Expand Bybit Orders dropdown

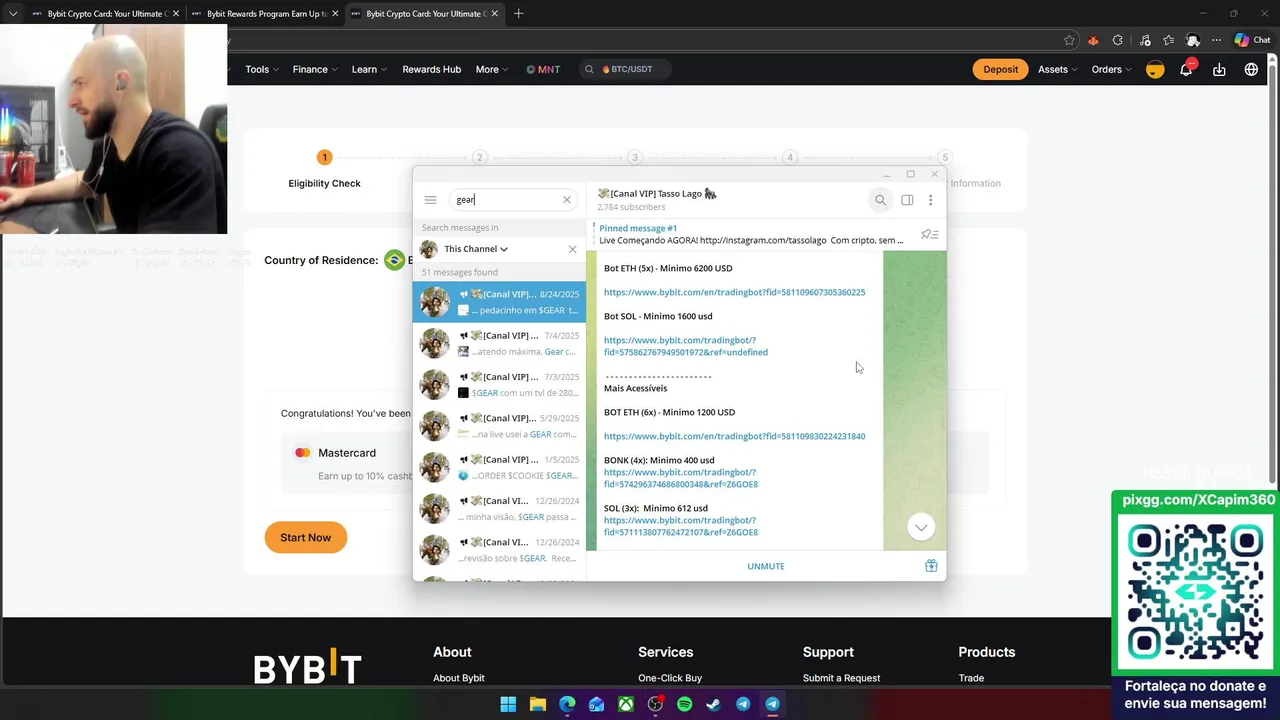(1112, 69)
